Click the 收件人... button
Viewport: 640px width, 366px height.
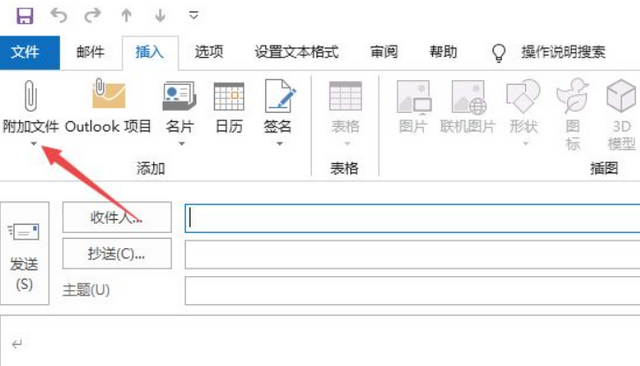click(x=117, y=217)
